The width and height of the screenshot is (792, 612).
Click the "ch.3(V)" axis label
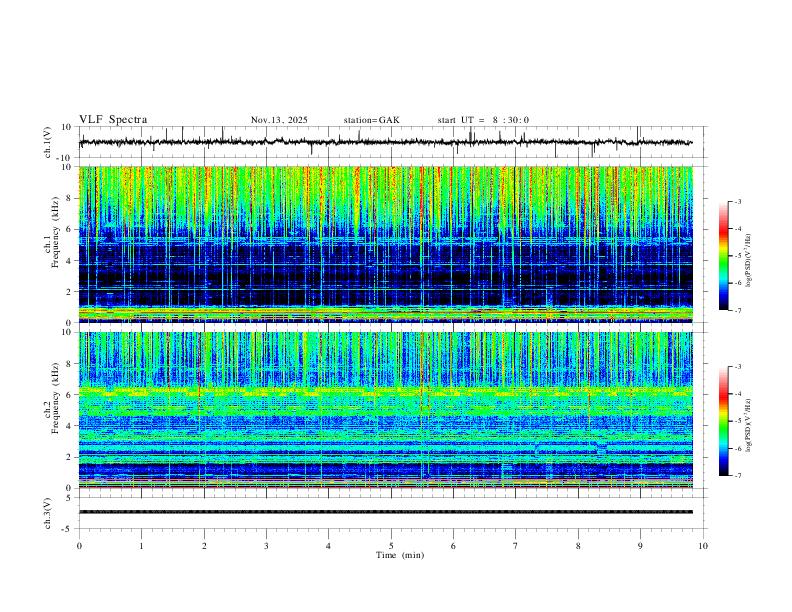(48, 513)
